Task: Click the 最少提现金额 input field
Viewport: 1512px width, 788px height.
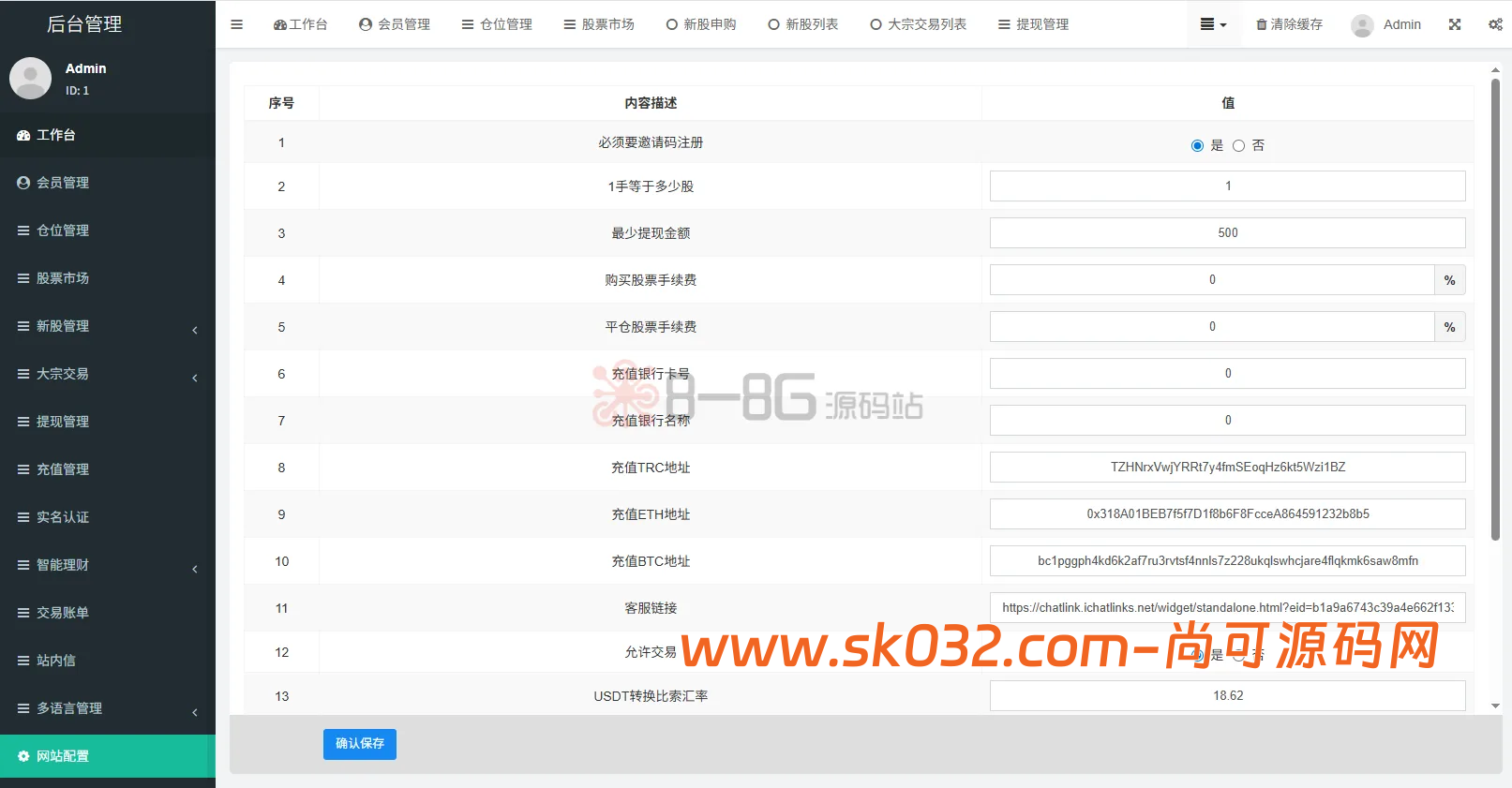Action: point(1228,233)
